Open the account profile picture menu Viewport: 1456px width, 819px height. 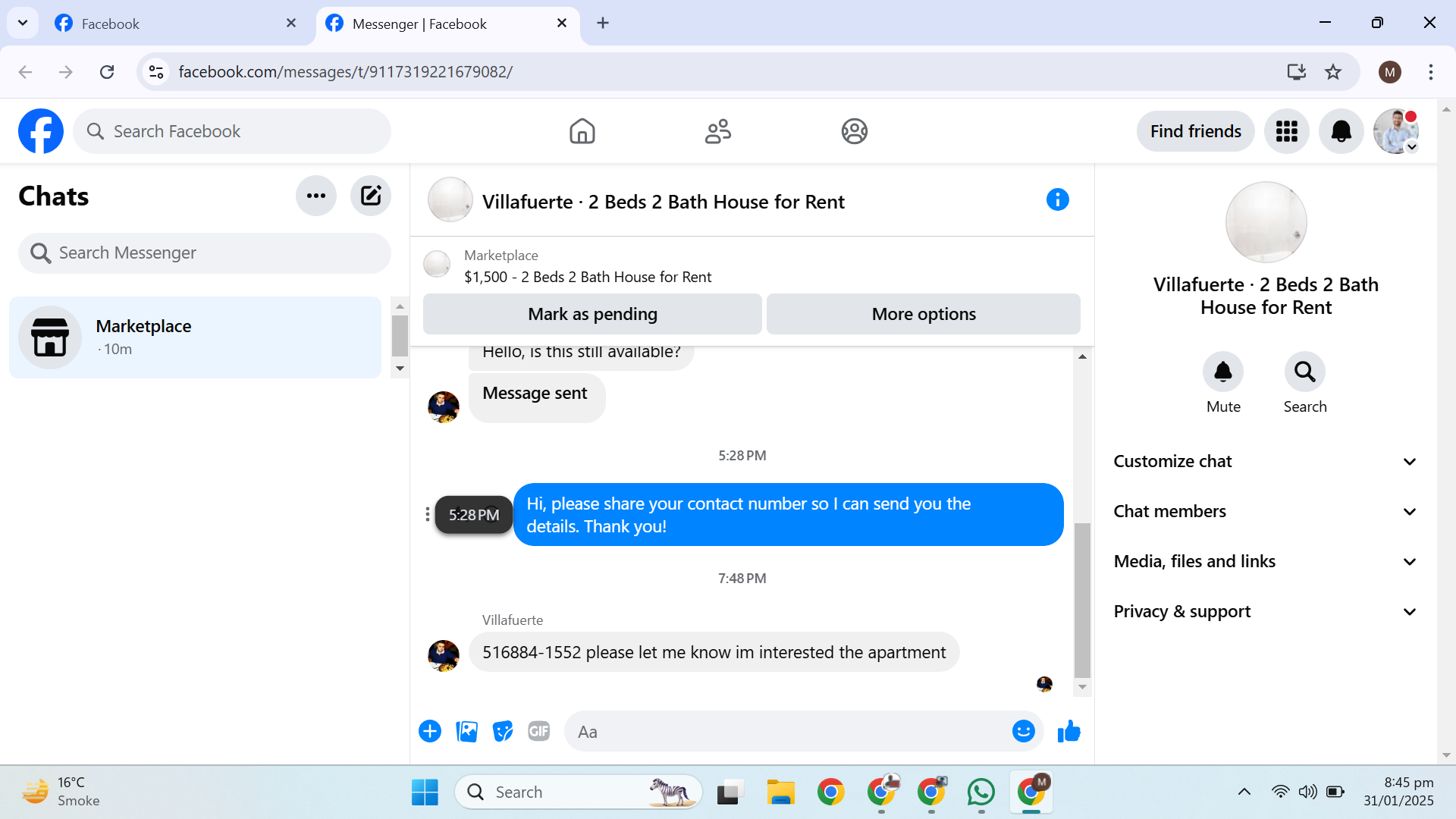coord(1396,131)
